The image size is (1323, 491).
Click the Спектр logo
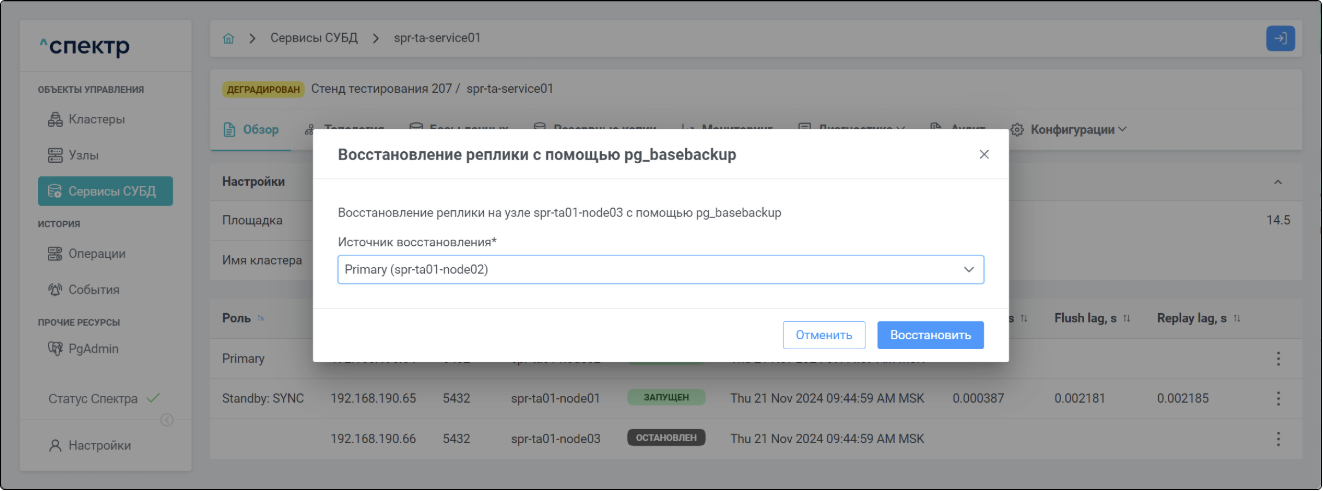coord(84,47)
